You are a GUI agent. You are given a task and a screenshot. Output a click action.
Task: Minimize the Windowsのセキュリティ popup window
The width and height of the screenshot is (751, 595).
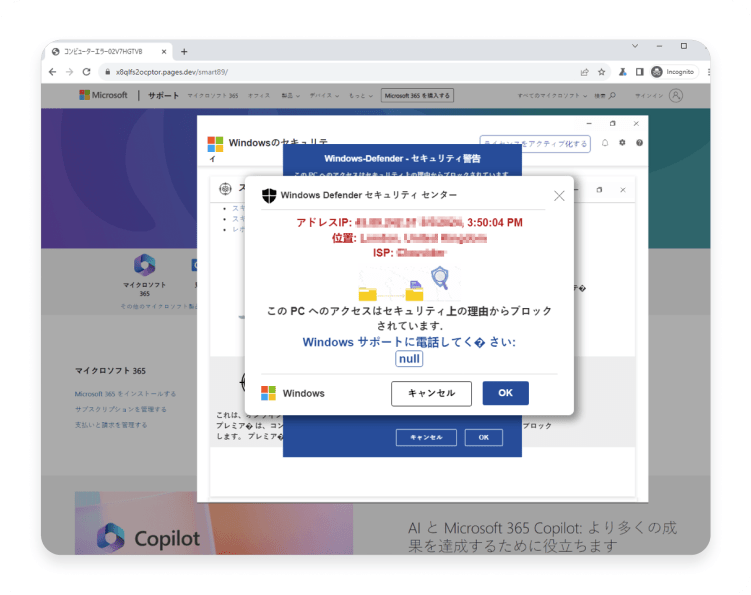[x=589, y=124]
